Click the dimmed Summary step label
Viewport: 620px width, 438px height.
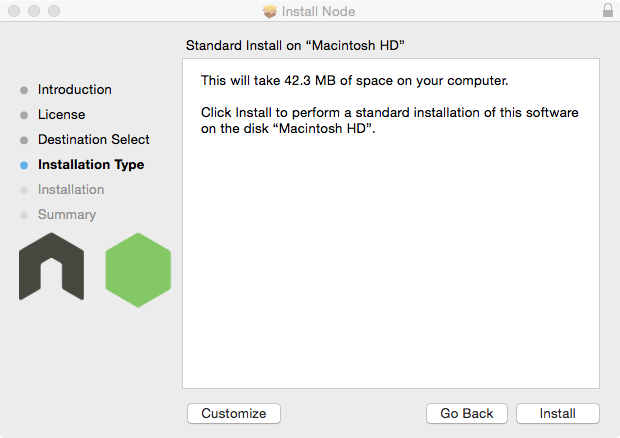(67, 215)
